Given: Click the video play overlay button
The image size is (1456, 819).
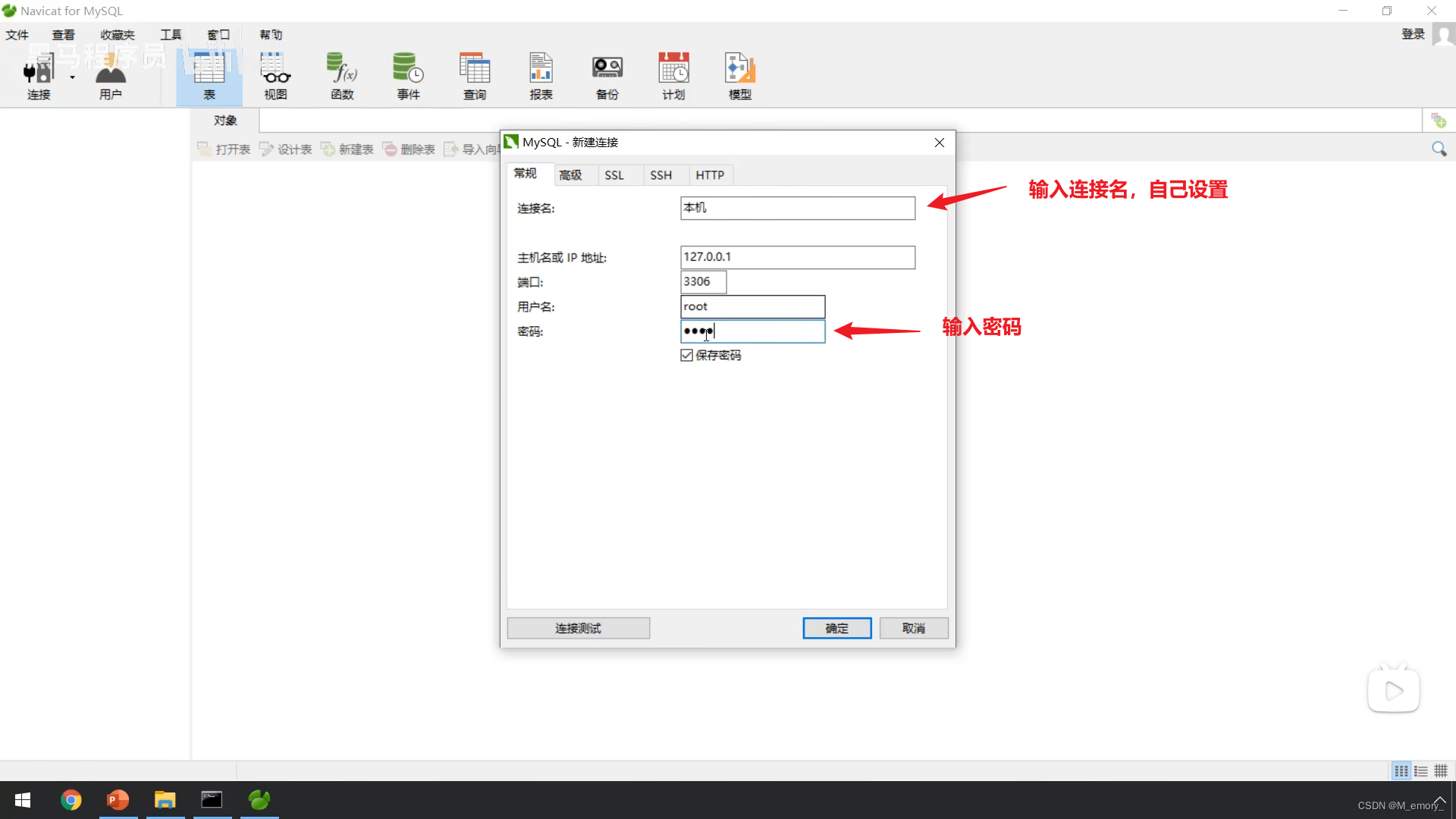Looking at the screenshot, I should coord(1394,690).
